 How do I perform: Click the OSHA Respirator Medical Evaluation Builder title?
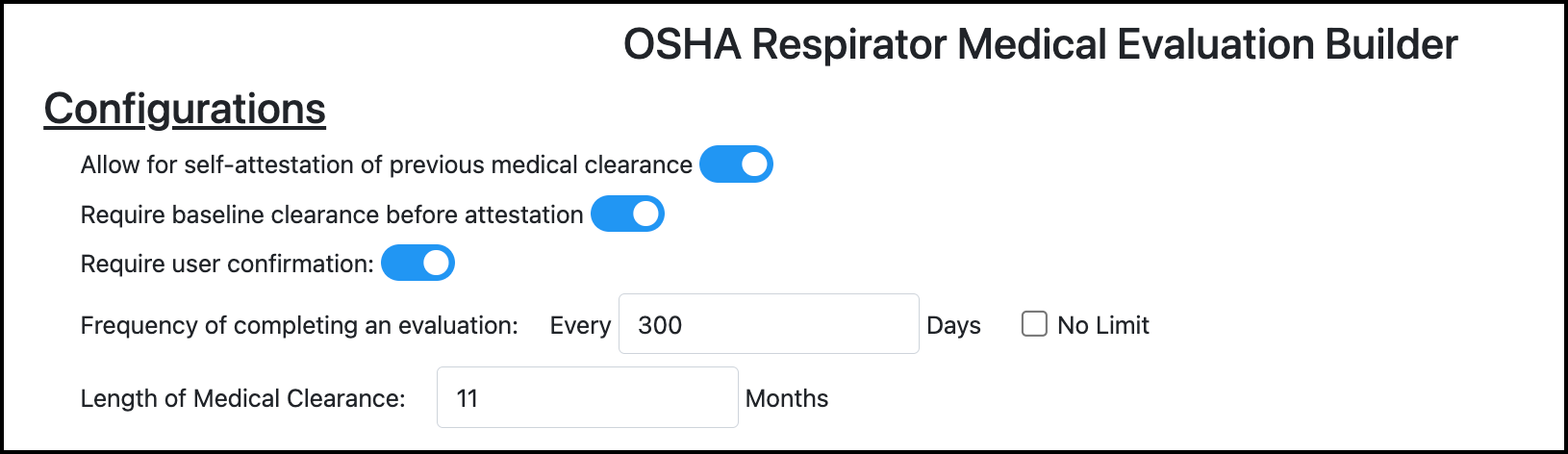1040,45
